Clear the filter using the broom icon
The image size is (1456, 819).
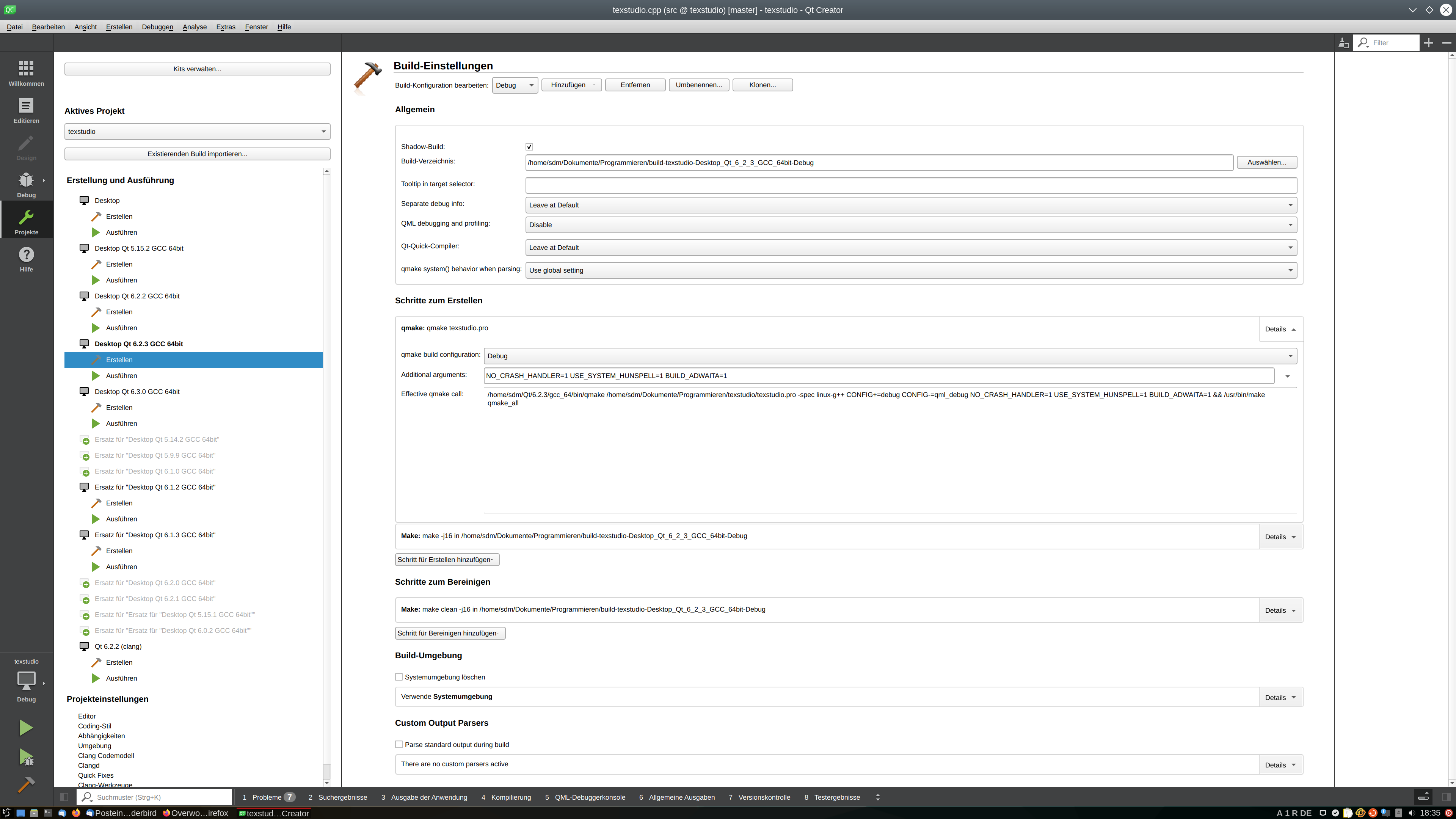[1344, 42]
